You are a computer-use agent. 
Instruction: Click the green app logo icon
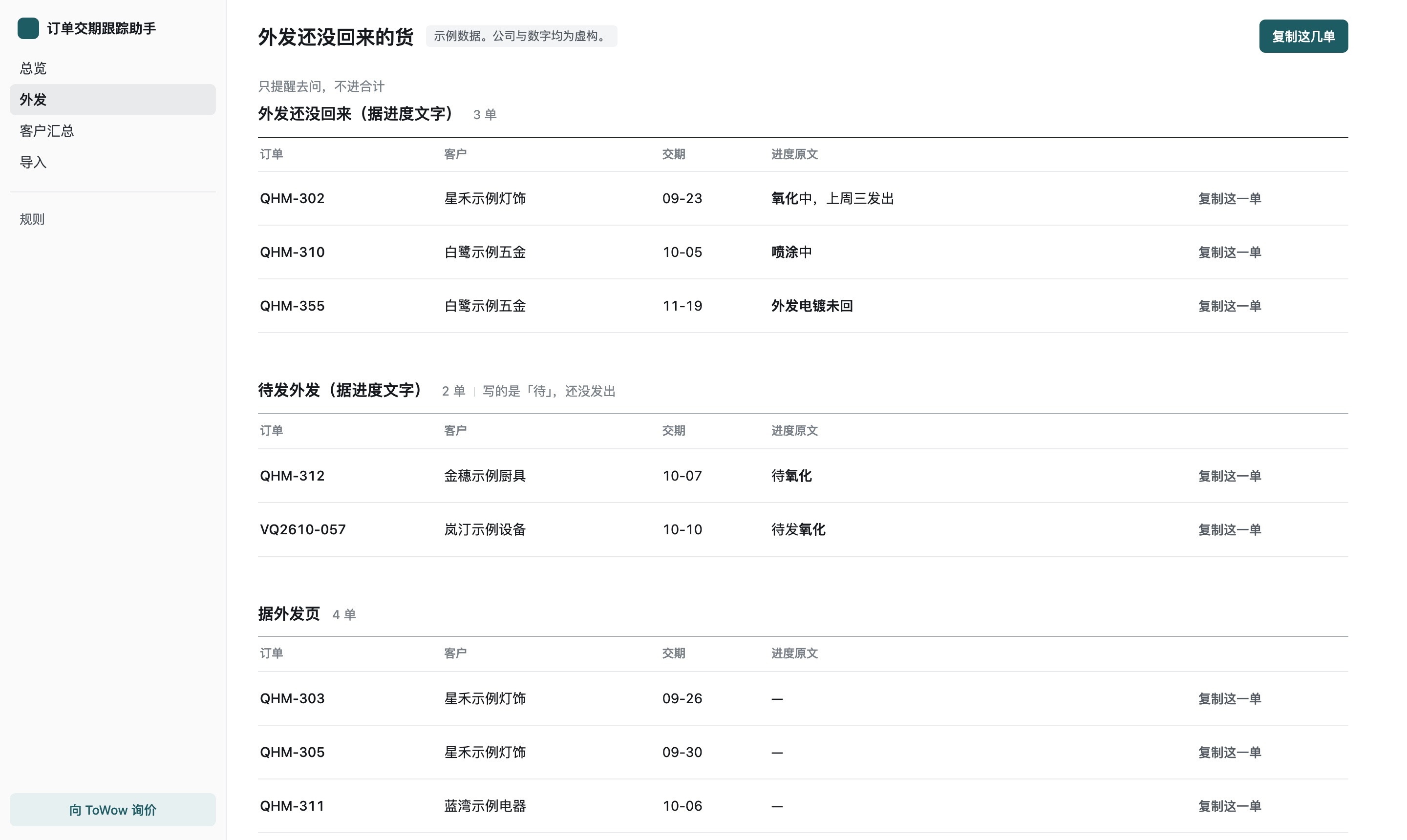click(x=28, y=28)
